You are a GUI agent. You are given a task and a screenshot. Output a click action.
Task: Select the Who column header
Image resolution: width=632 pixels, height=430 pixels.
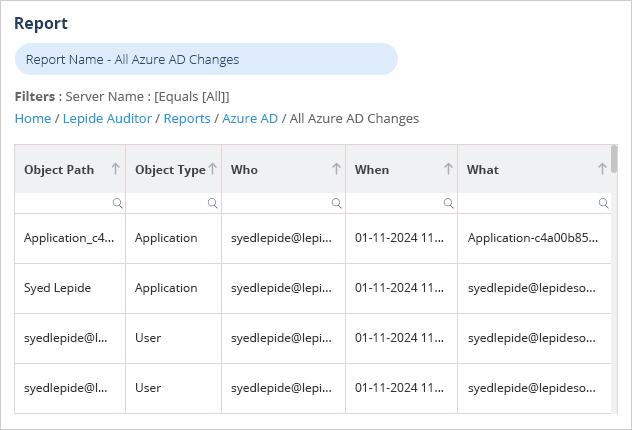coord(283,169)
